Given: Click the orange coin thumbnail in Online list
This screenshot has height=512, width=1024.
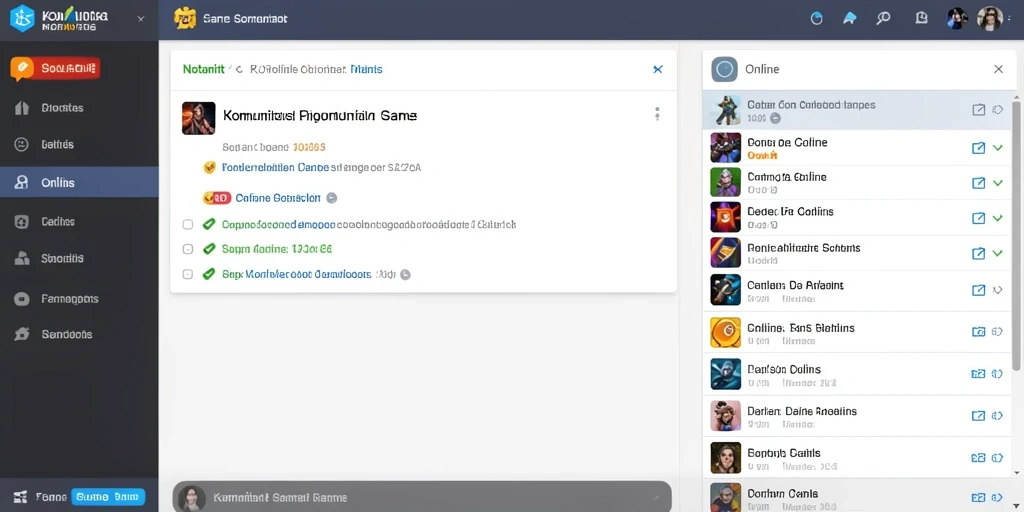Looking at the screenshot, I should point(726,332).
